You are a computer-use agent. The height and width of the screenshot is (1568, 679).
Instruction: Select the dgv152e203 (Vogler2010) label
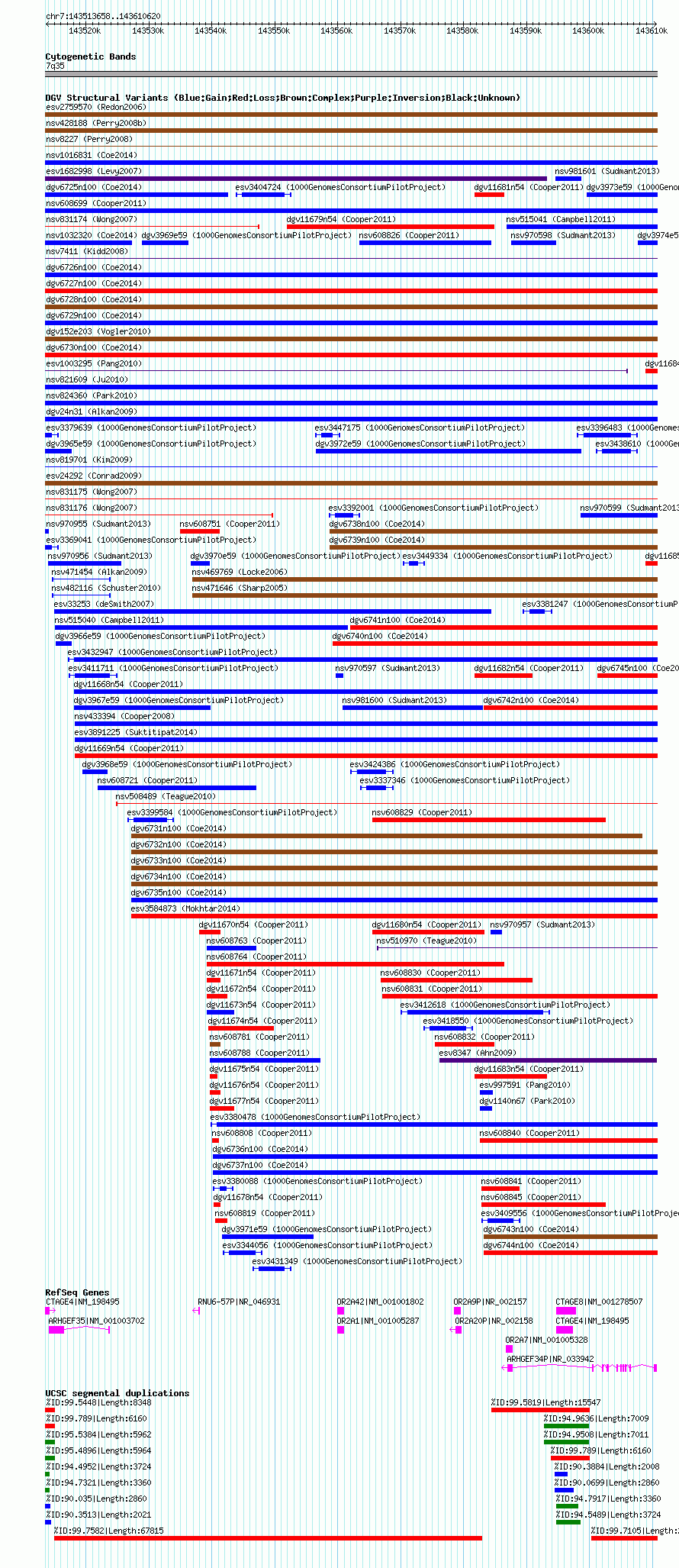click(98, 331)
